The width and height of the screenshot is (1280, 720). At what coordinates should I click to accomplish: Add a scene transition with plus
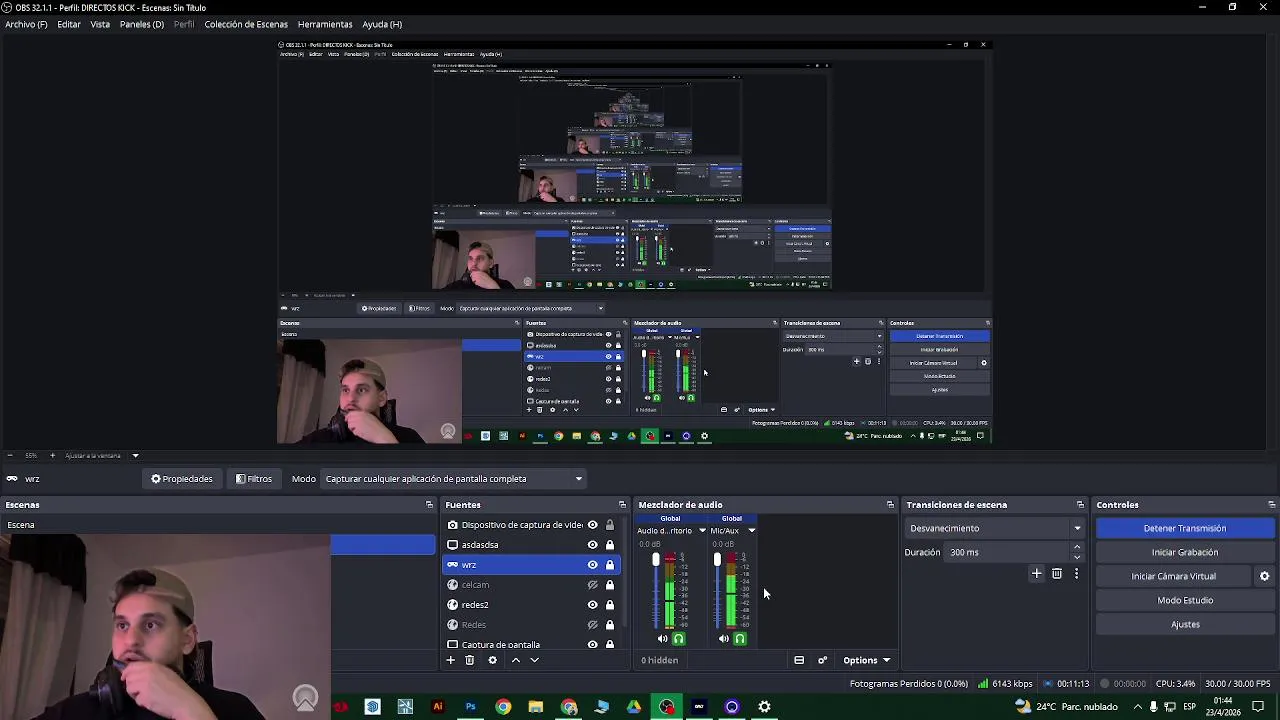(1037, 574)
